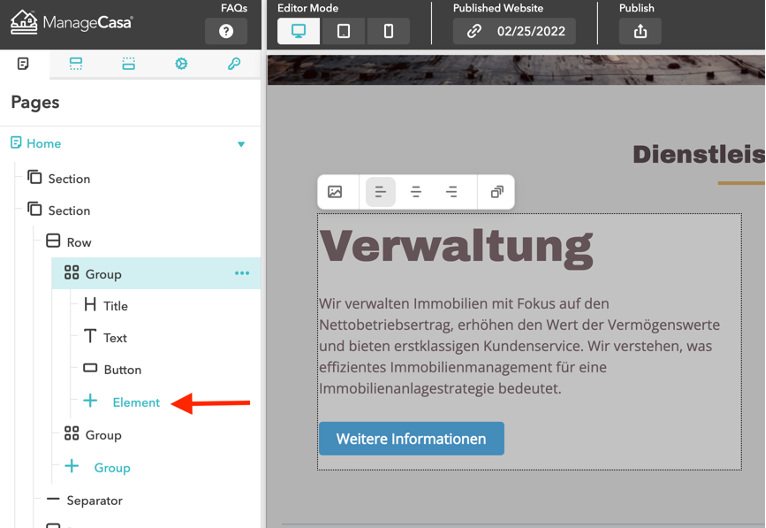Open the Group three-dots options menu
Screen dimensions: 766x528
tap(242, 273)
